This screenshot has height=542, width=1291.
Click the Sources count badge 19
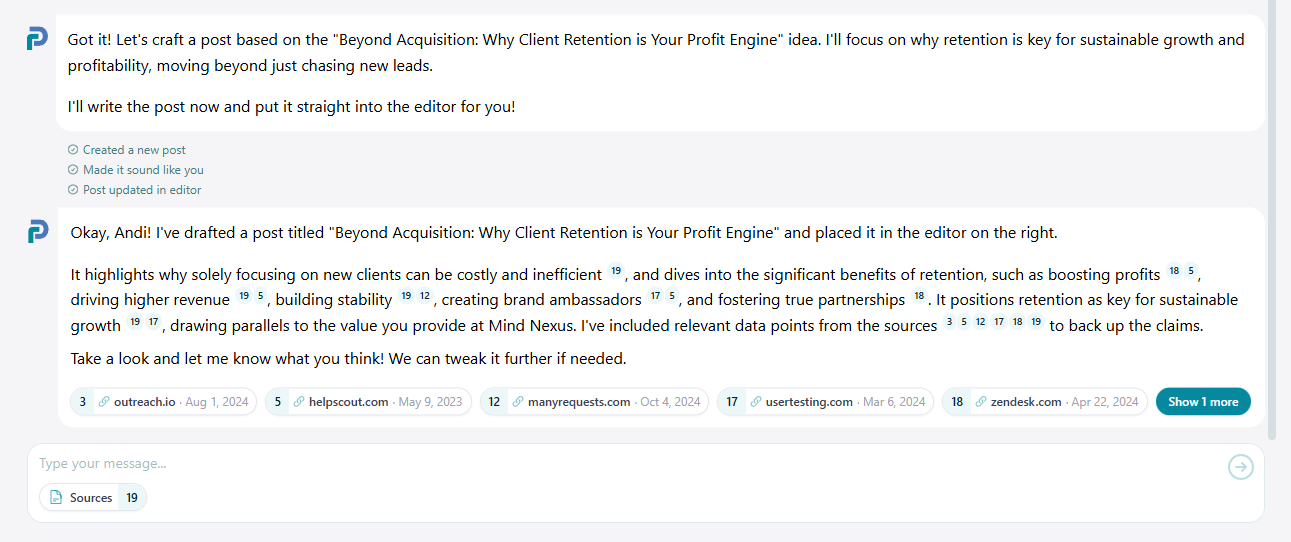pos(132,498)
